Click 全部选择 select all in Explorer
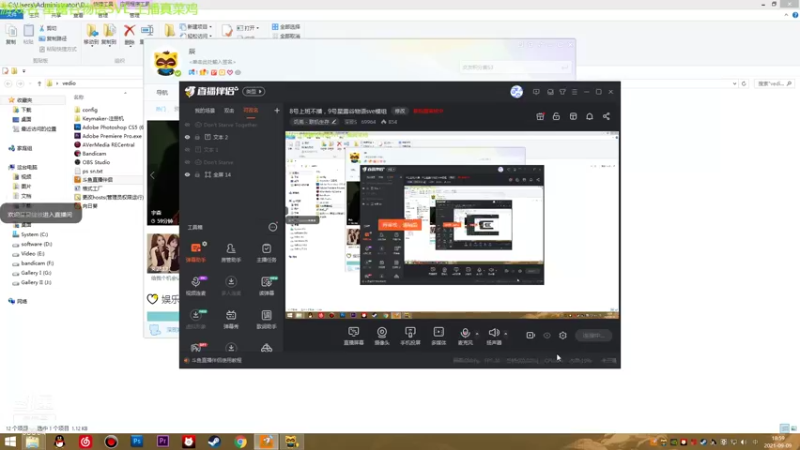The image size is (800, 450). (286, 27)
